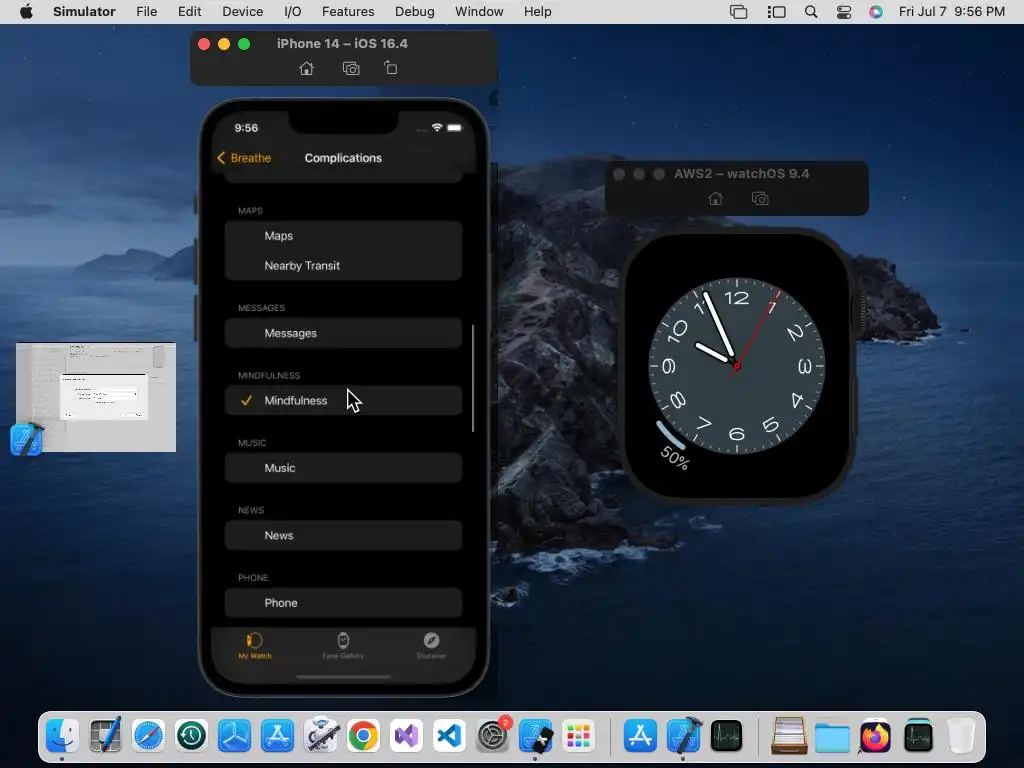
Task: Open Finder from the Dock
Action: [x=63, y=736]
